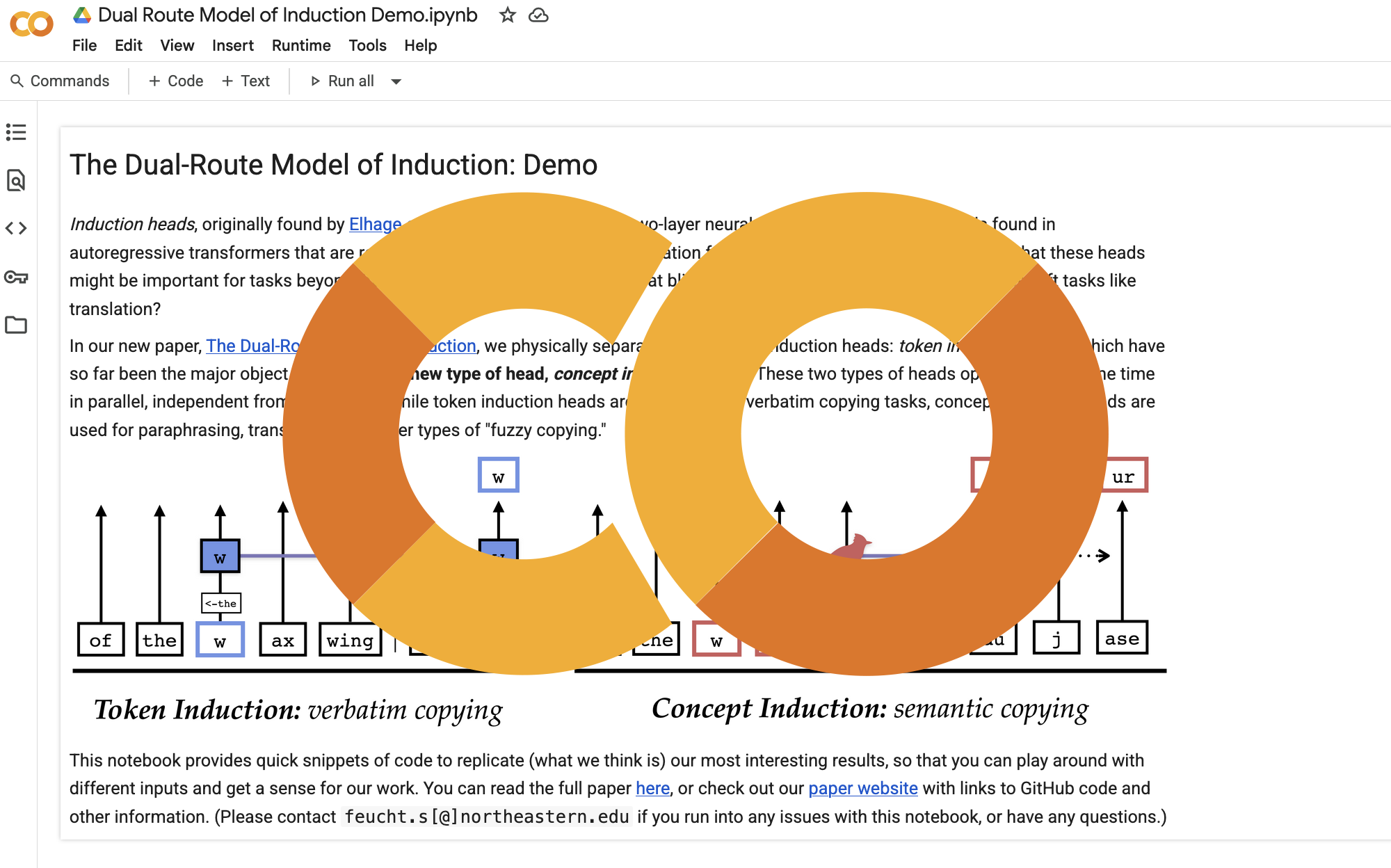The image size is (1391, 868).
Task: Open the table of contents sidebar icon
Action: 16,132
